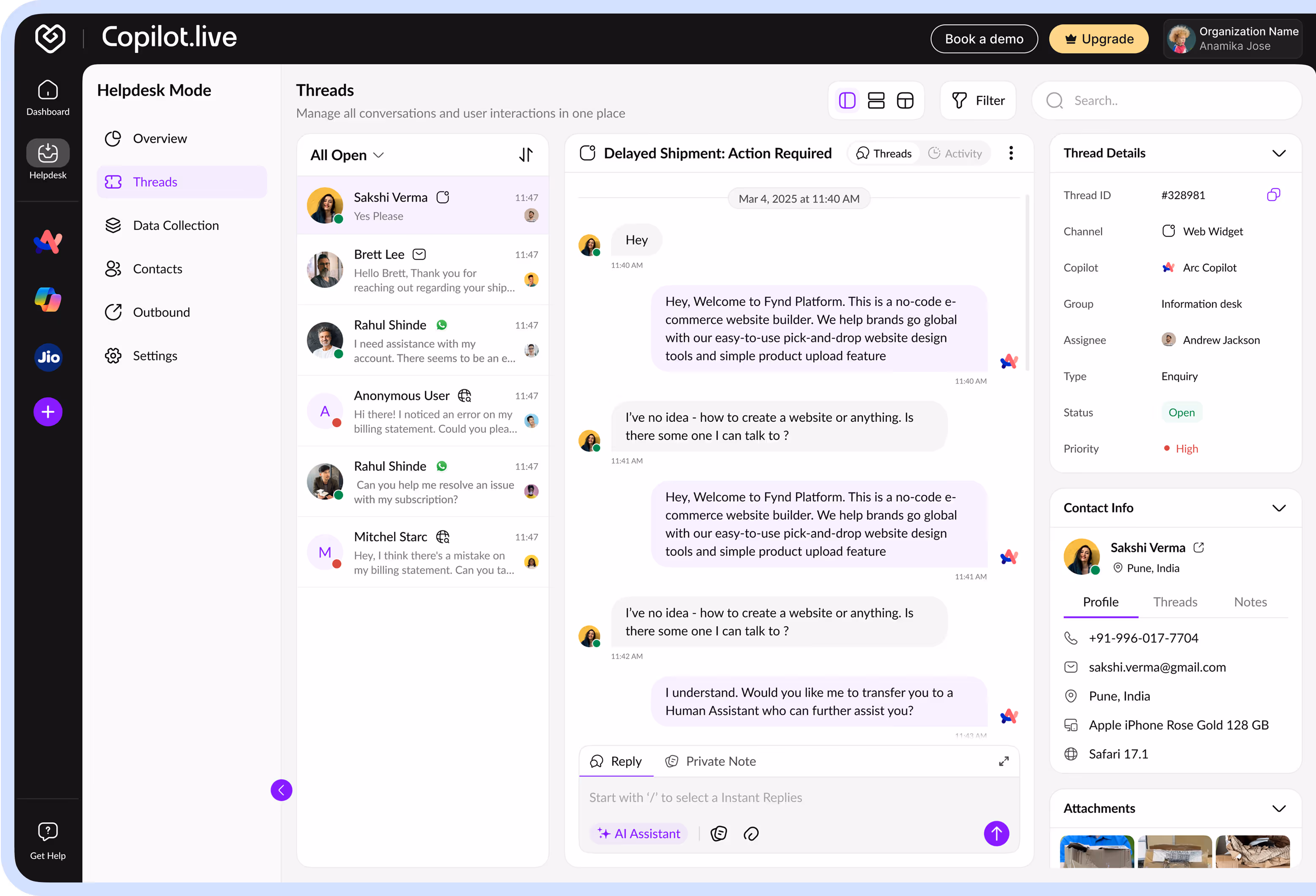Open the Dashboard from the left rail

point(48,98)
